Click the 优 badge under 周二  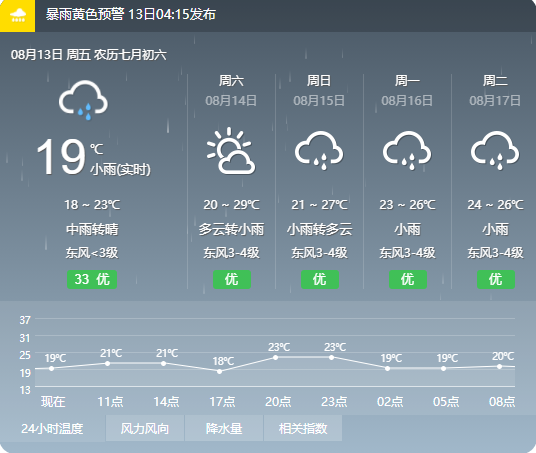496,279
